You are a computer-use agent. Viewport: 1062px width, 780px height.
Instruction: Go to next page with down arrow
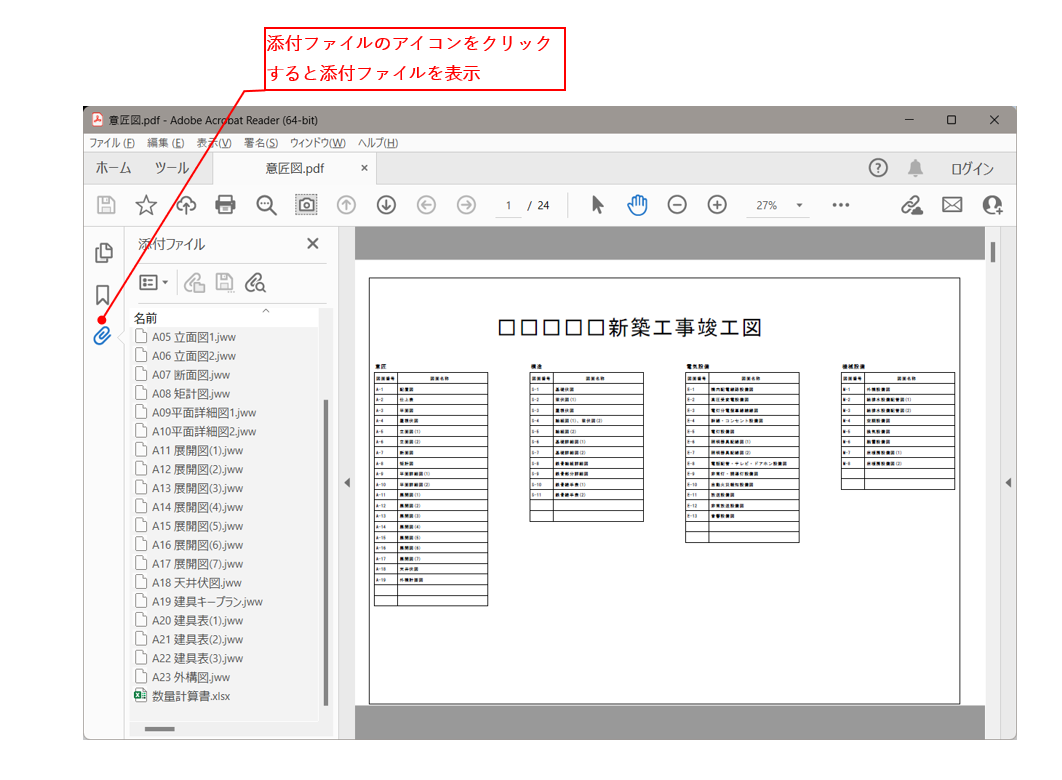(x=386, y=205)
